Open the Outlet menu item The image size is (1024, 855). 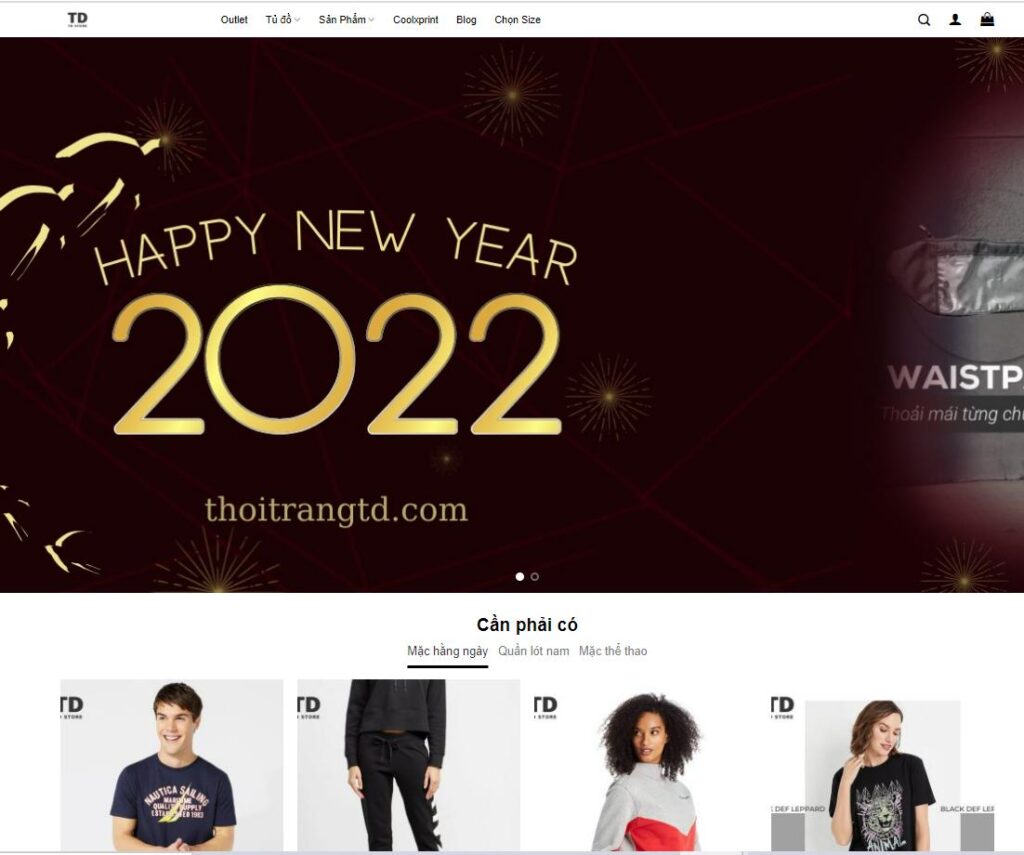[x=234, y=20]
